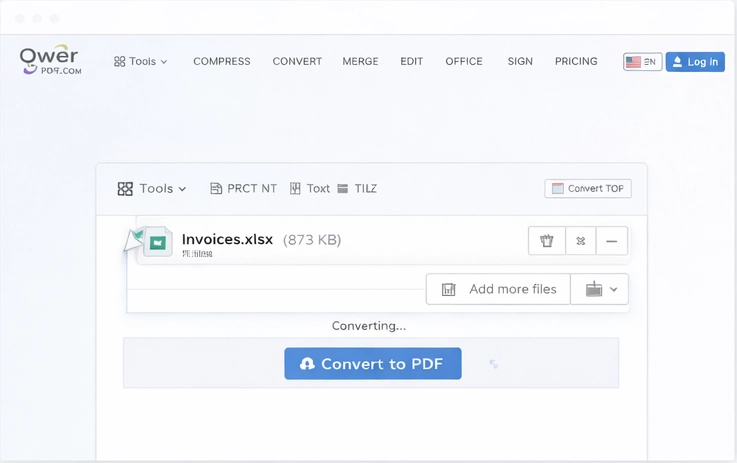Screen dimensions: 737x463
Task: Open the MERGE menu
Action: [x=360, y=62]
